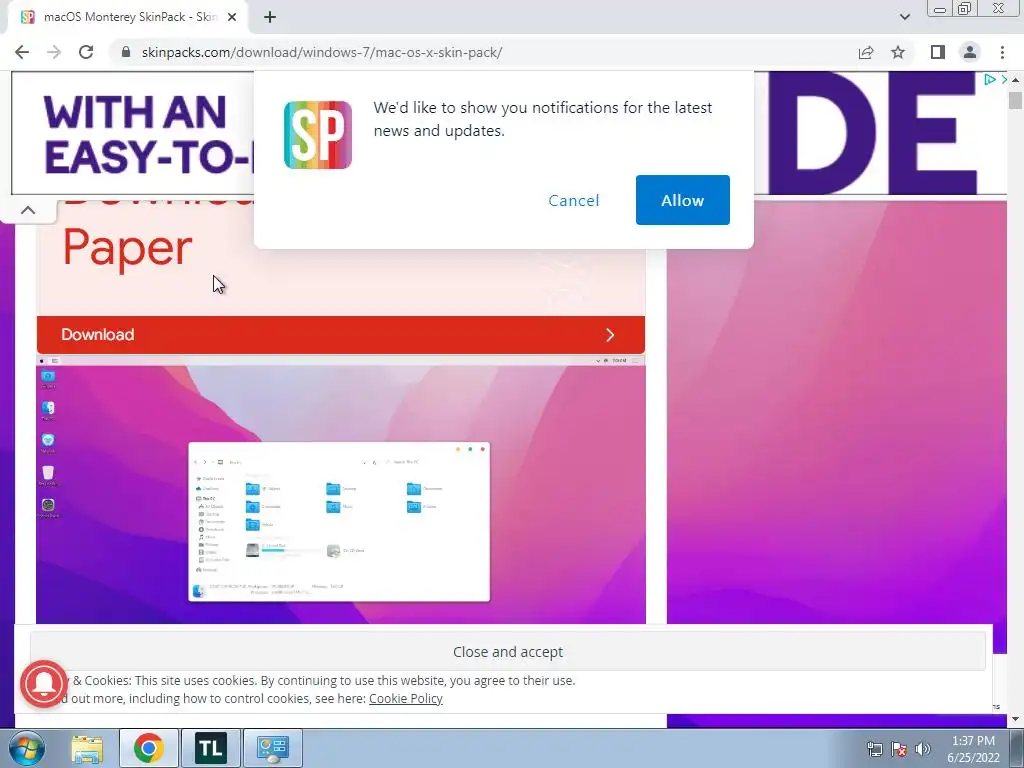Click the page vertical scrollbar thumb
This screenshot has width=1024, height=768.
[x=1015, y=101]
